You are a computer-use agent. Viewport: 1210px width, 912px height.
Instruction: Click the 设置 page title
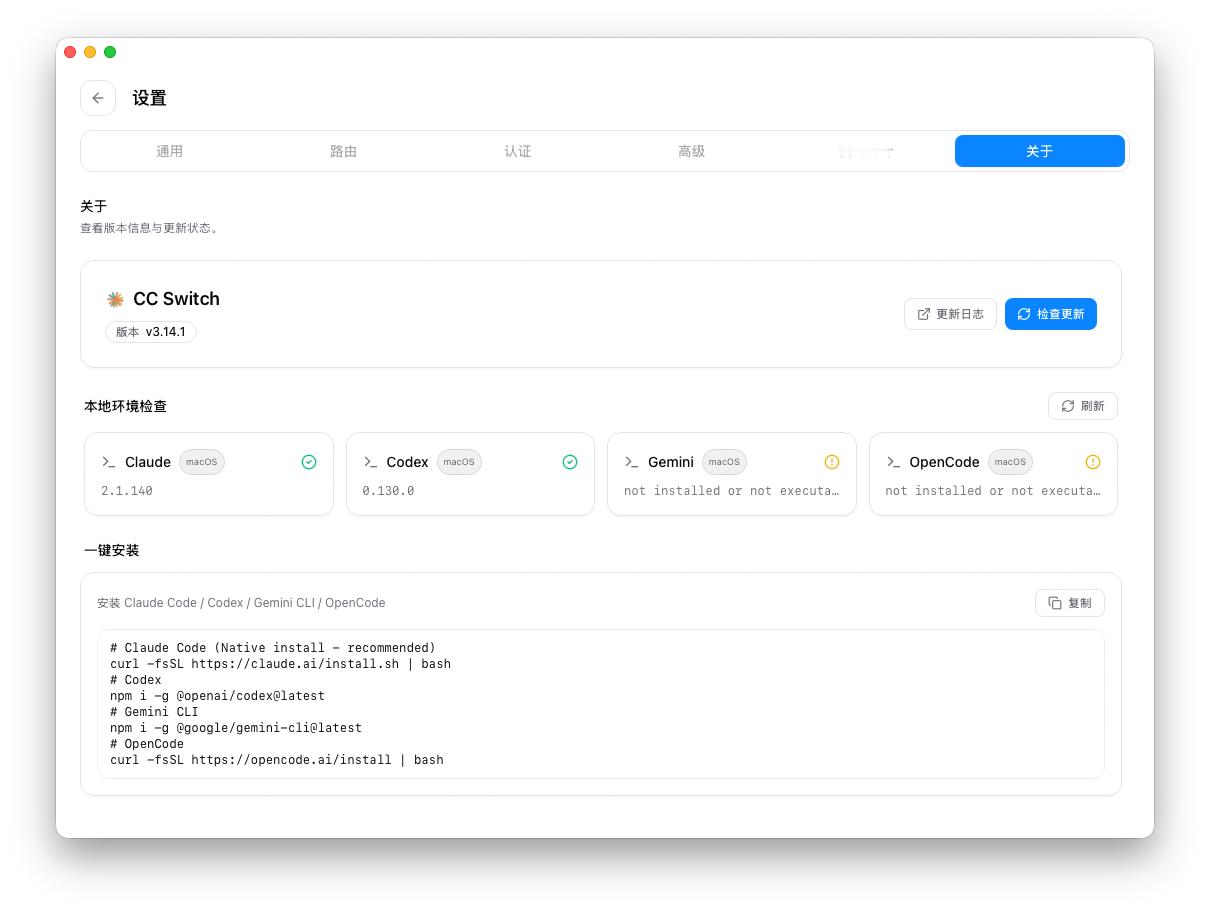click(149, 98)
